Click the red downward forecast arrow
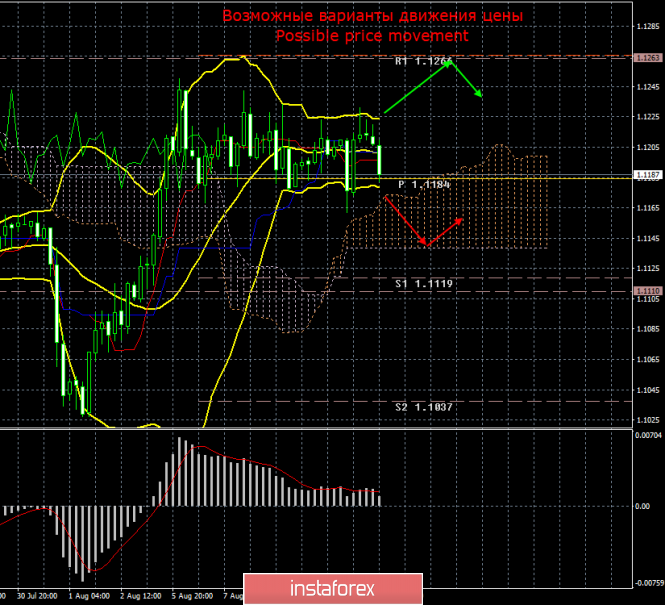 pos(404,221)
